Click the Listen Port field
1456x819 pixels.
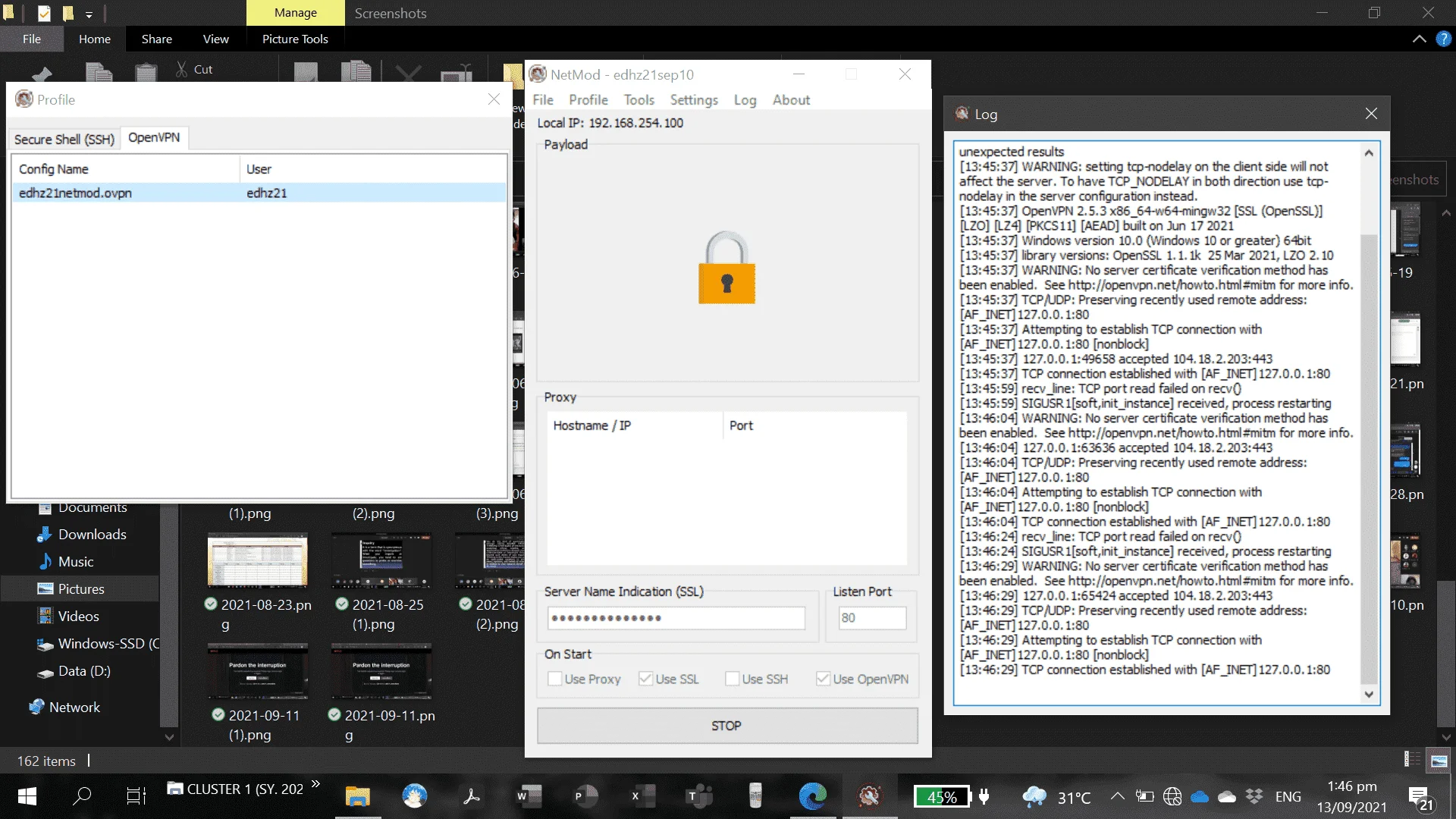coord(872,618)
